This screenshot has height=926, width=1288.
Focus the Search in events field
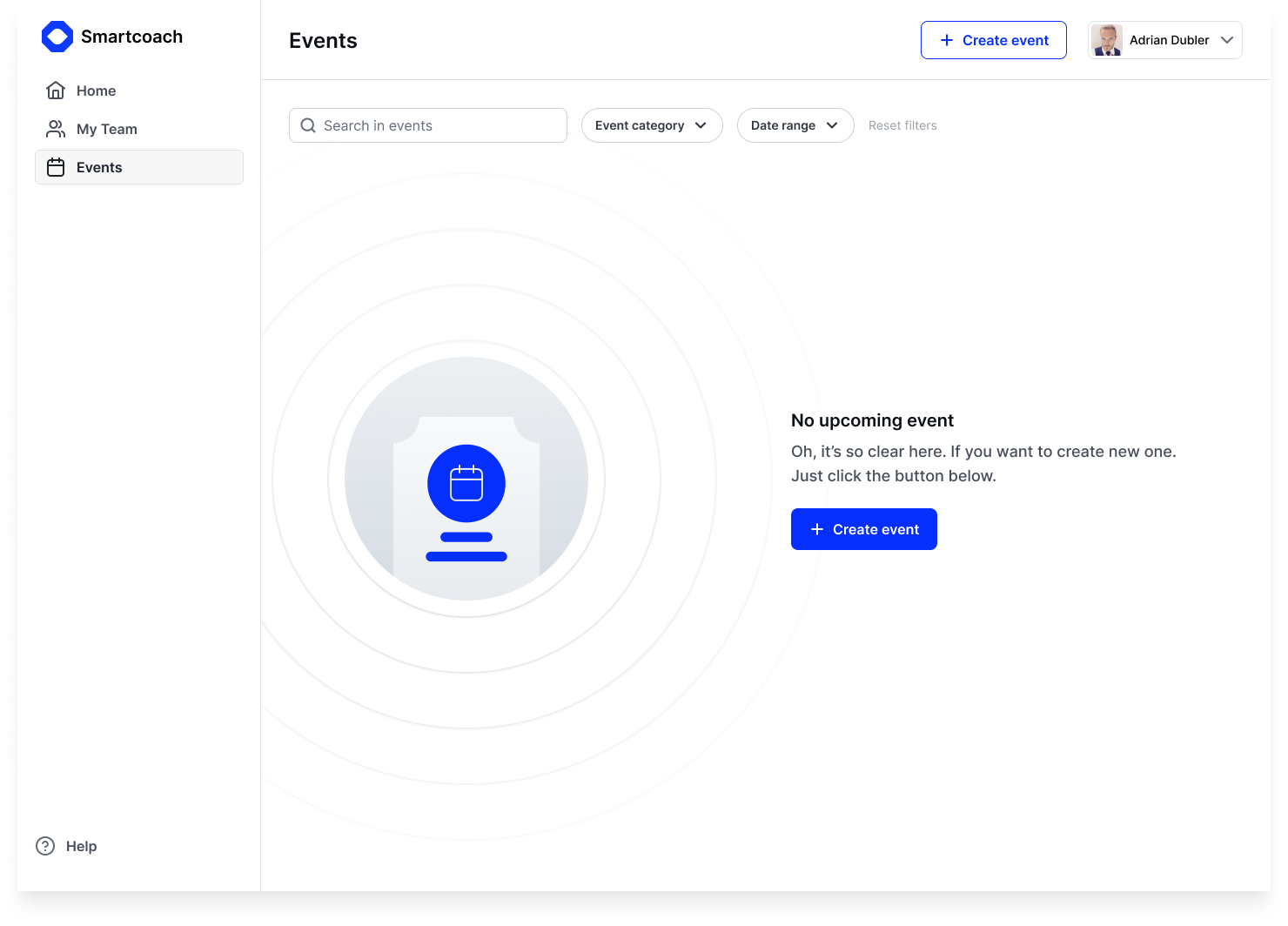[x=435, y=125]
